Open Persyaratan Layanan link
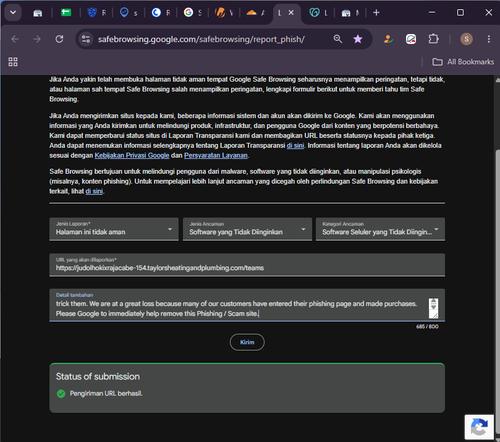 (216, 155)
